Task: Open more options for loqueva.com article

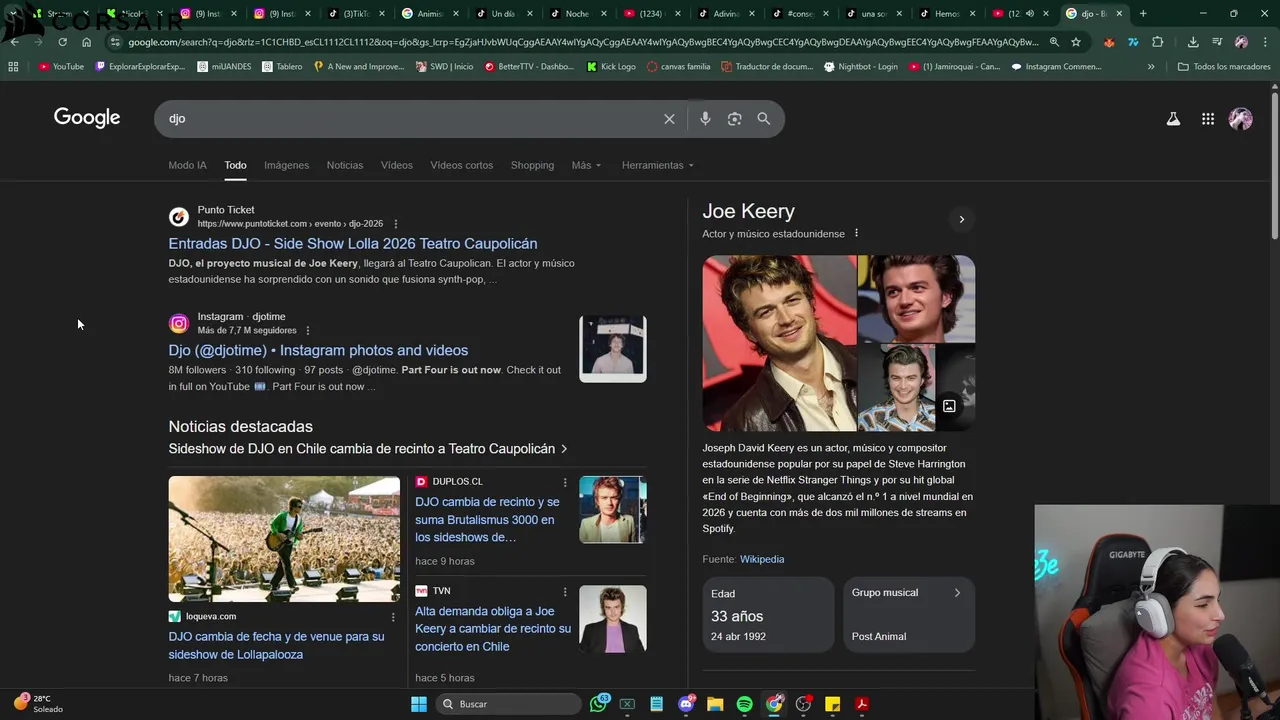Action: point(393,617)
